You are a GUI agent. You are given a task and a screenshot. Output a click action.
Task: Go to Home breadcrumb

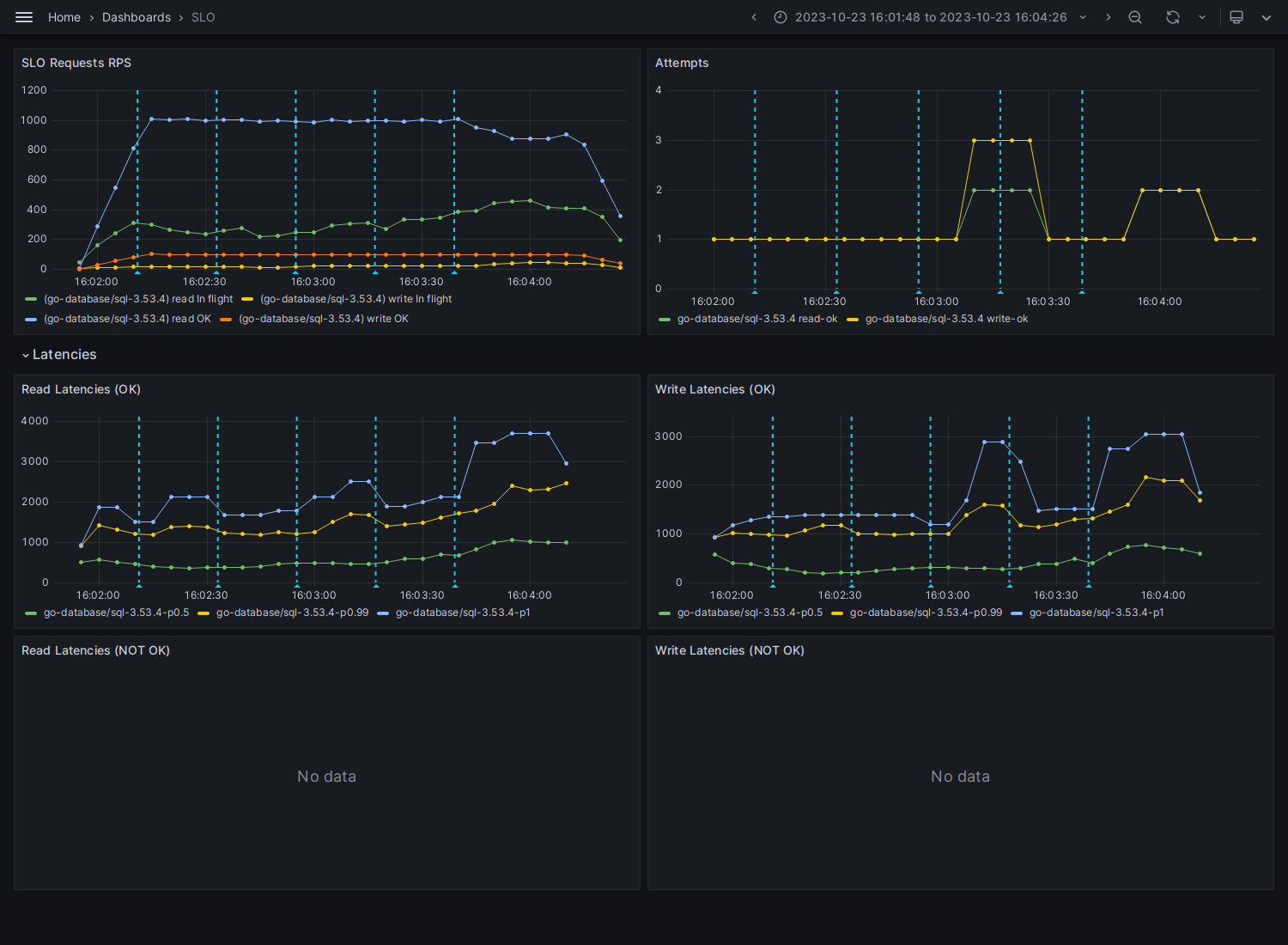(x=64, y=17)
